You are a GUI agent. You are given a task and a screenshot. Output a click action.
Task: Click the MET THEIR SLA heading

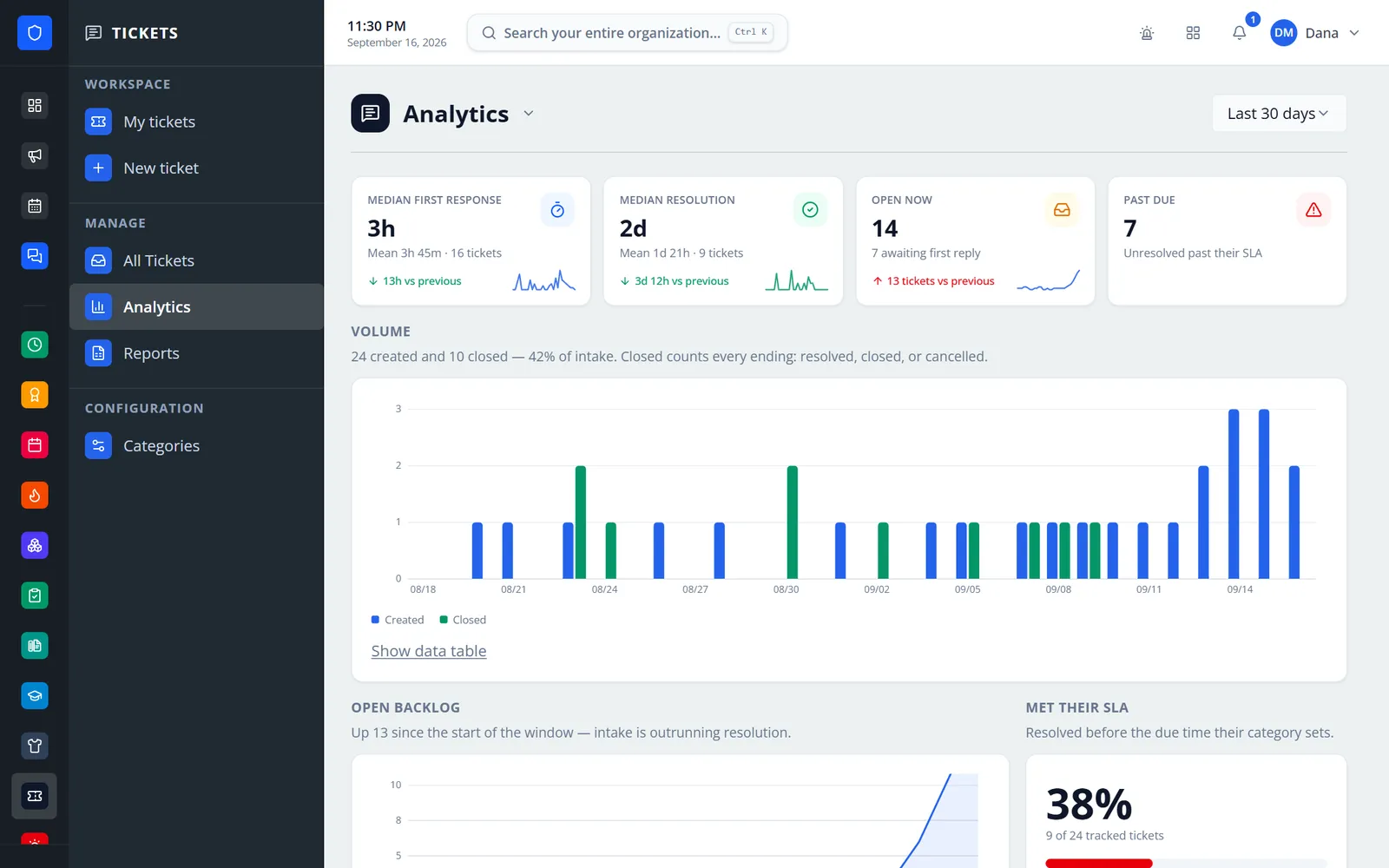pos(1076,707)
